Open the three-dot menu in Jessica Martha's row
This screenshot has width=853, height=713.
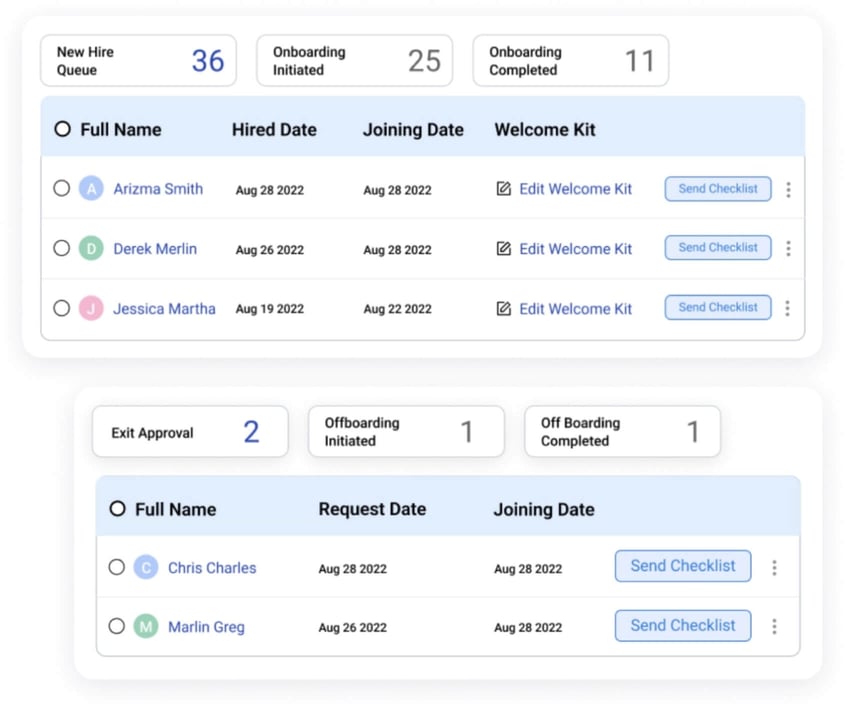[x=789, y=308]
